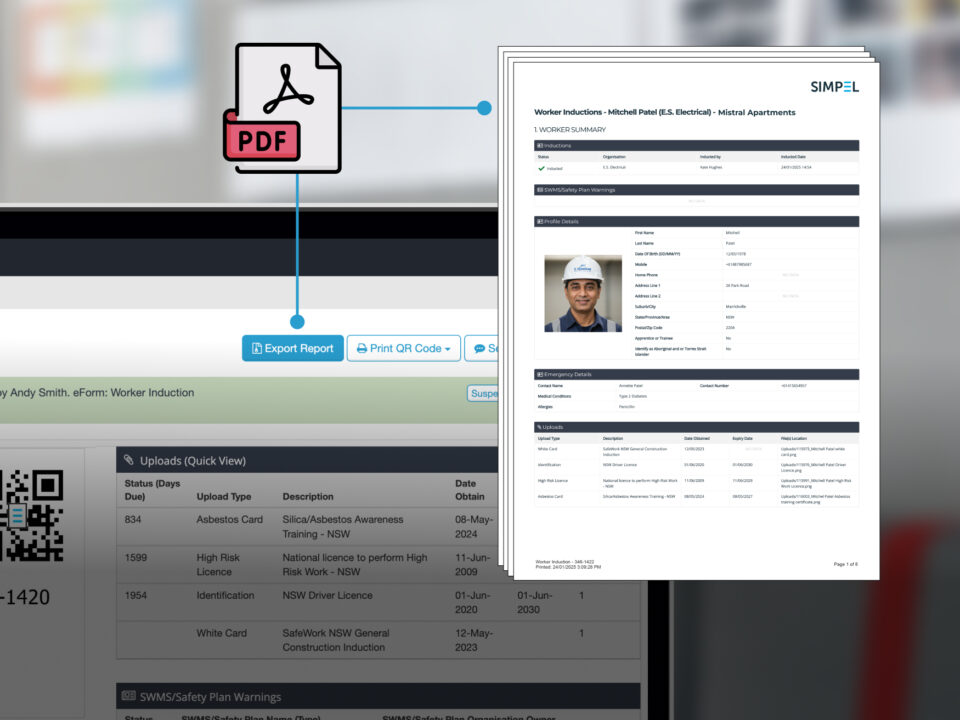This screenshot has width=960, height=720.
Task: Click the Export Report button
Action: pyautogui.click(x=293, y=348)
